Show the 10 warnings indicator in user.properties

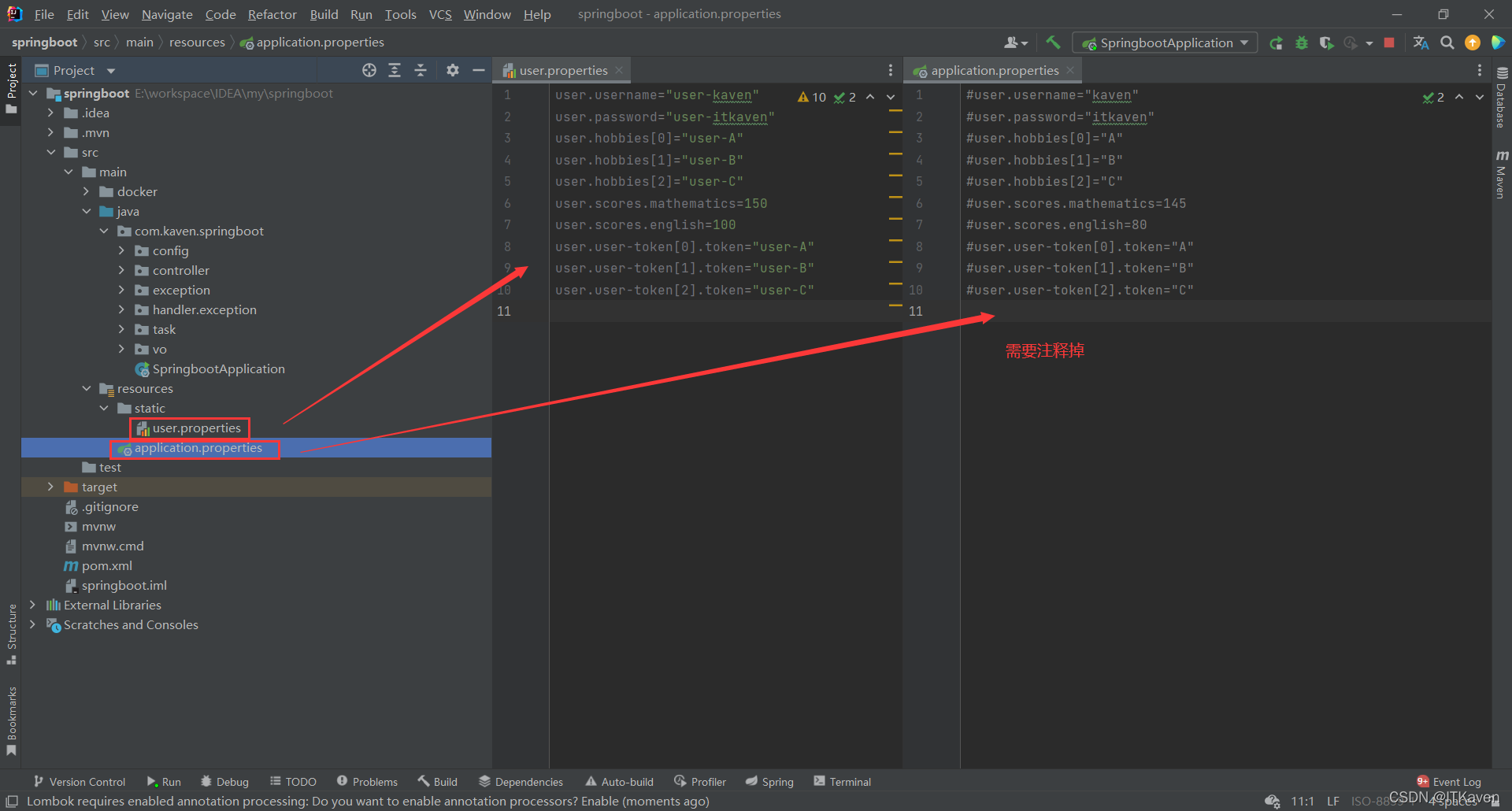point(812,97)
